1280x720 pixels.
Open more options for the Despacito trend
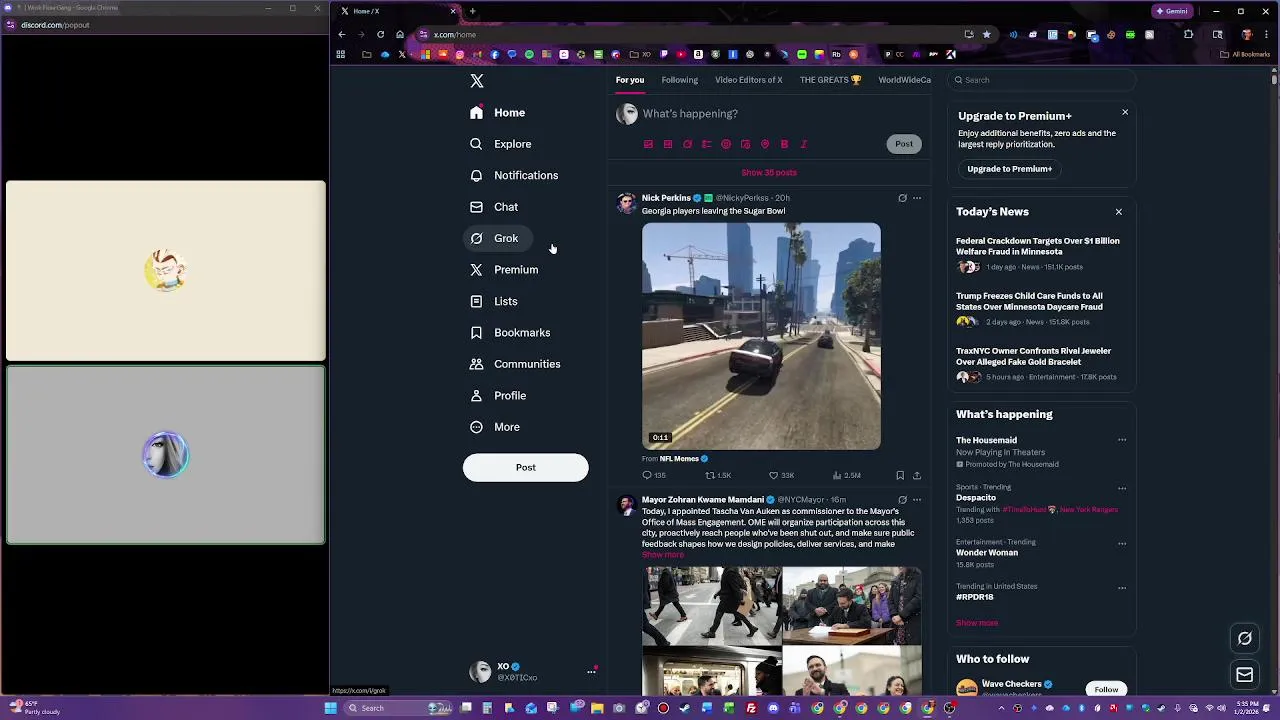click(x=1122, y=488)
